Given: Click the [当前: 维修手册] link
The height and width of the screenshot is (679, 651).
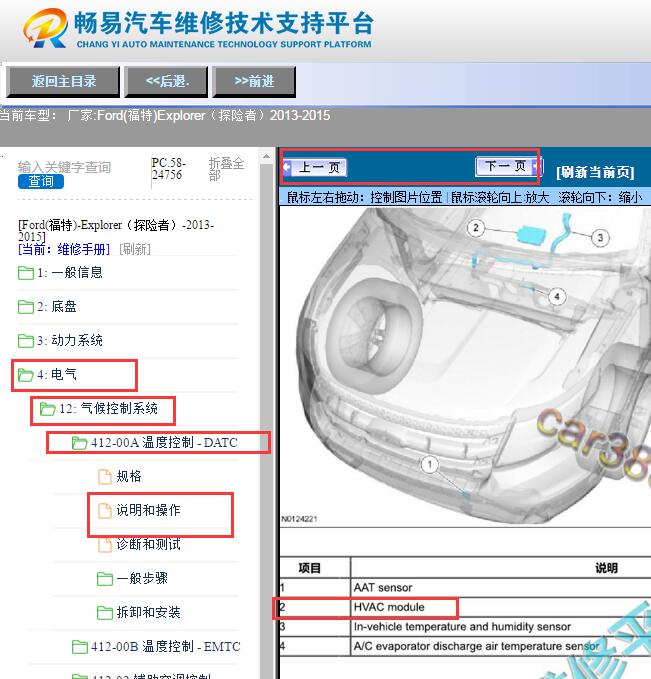Looking at the screenshot, I should [x=64, y=249].
